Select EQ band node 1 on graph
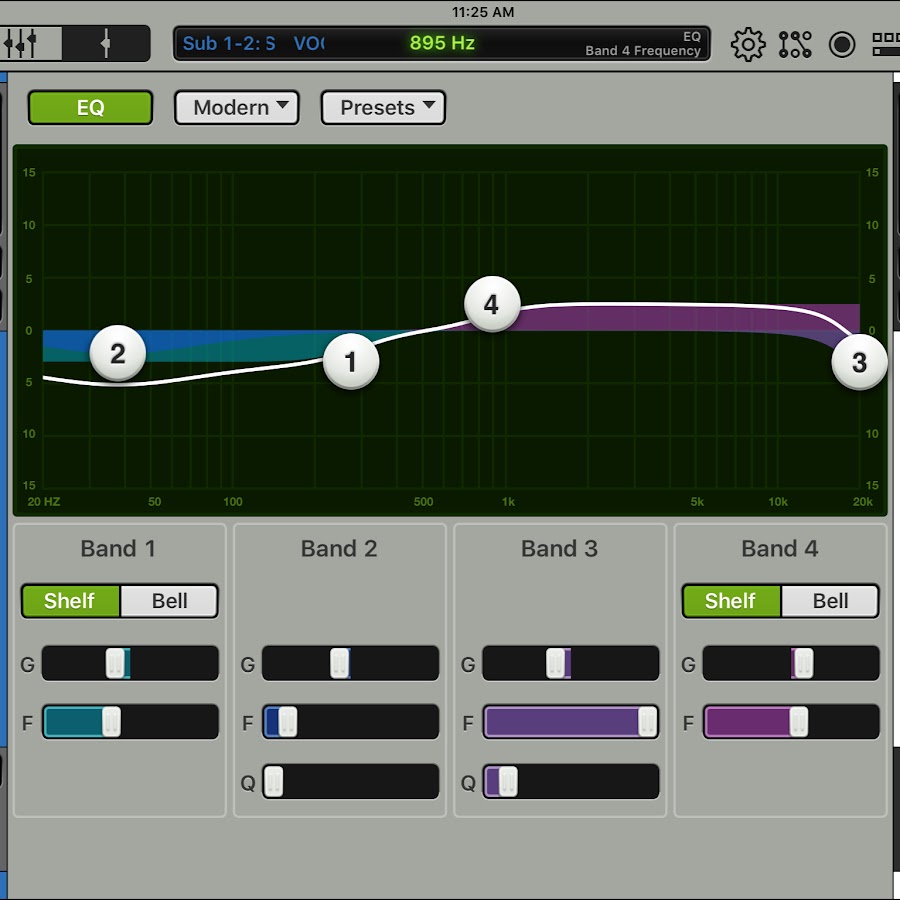Viewport: 900px width, 900px height. pyautogui.click(x=350, y=362)
